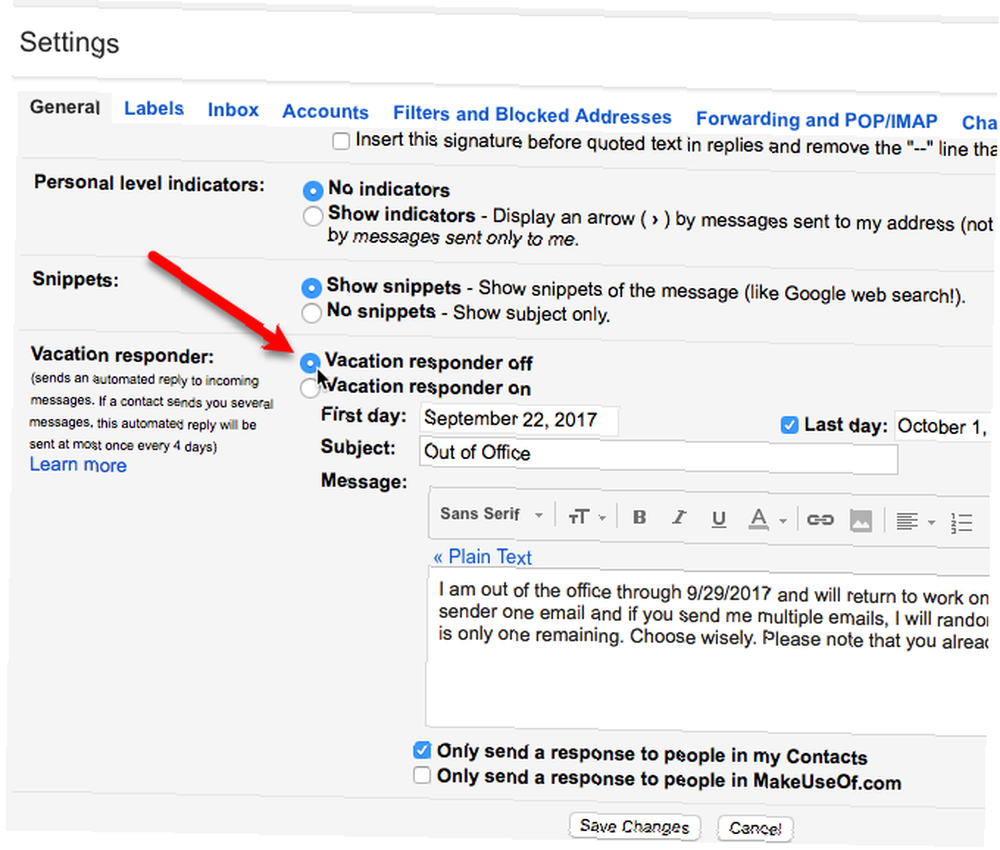
Task: Expand the alignment dropdown arrow
Action: [932, 523]
